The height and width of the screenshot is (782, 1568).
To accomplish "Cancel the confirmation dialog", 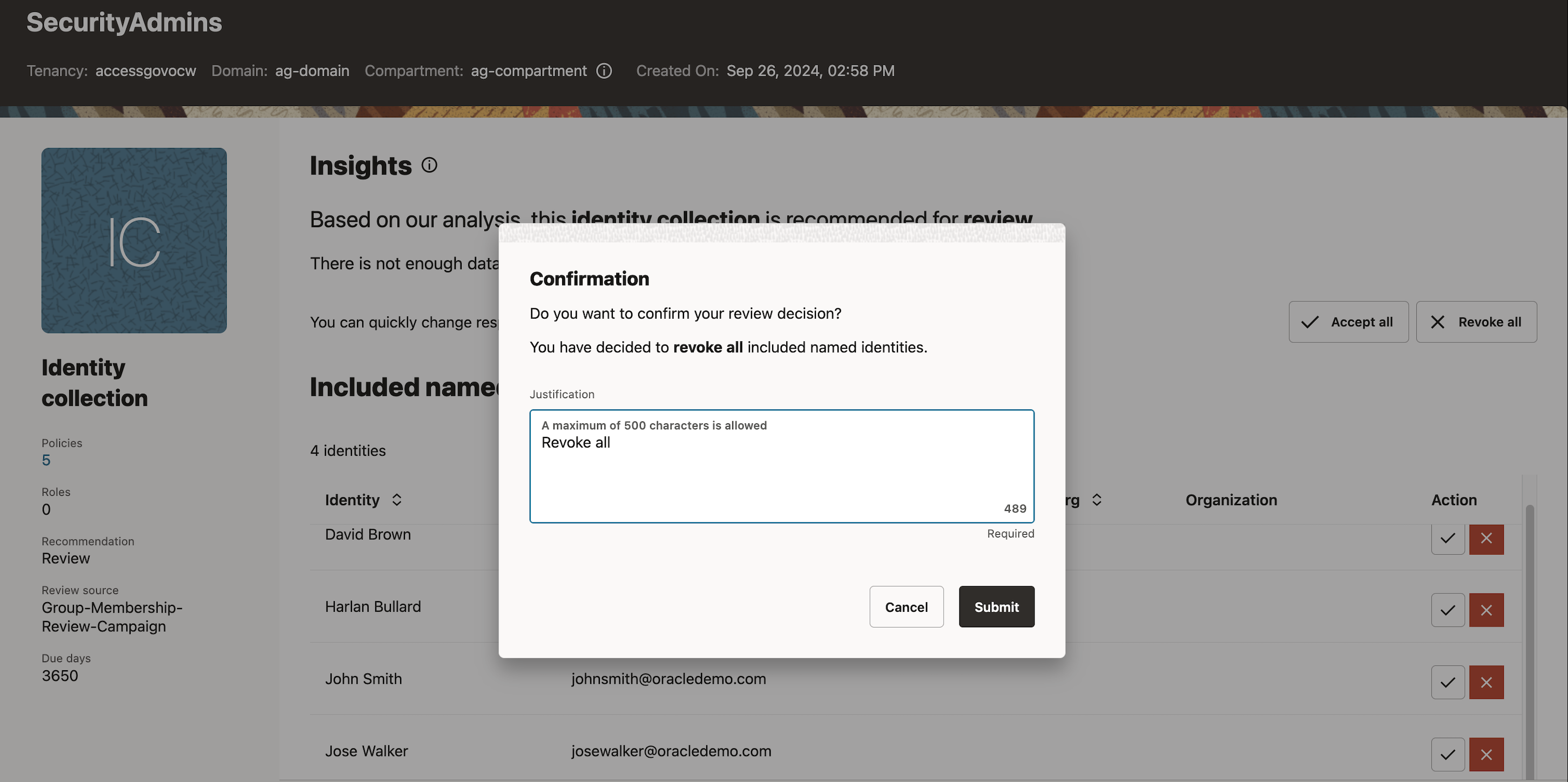I will click(907, 606).
